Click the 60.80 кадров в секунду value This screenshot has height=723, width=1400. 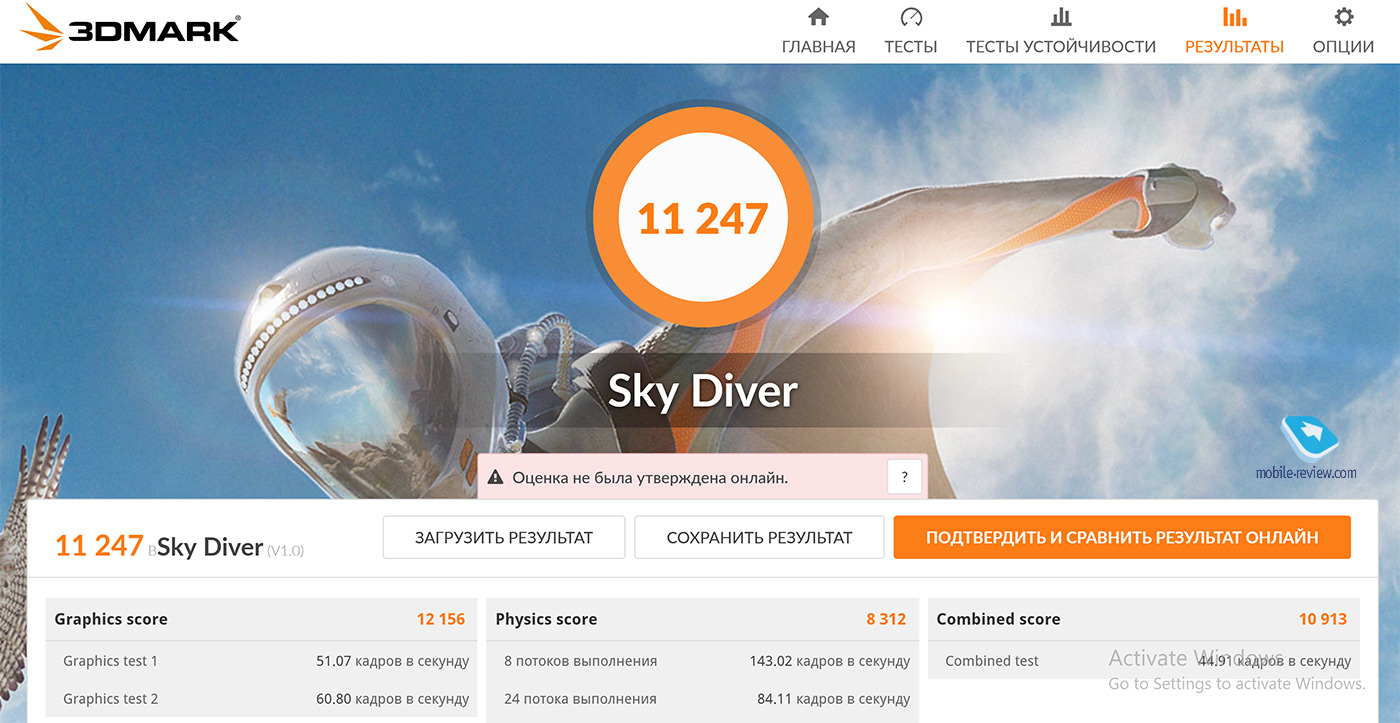(392, 699)
